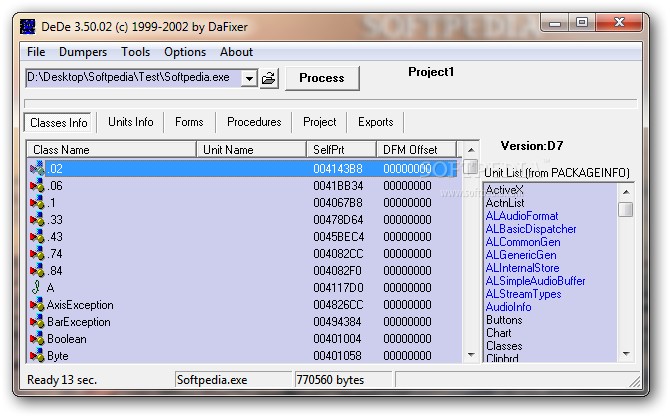Select Buttons in the unit list

[504, 320]
